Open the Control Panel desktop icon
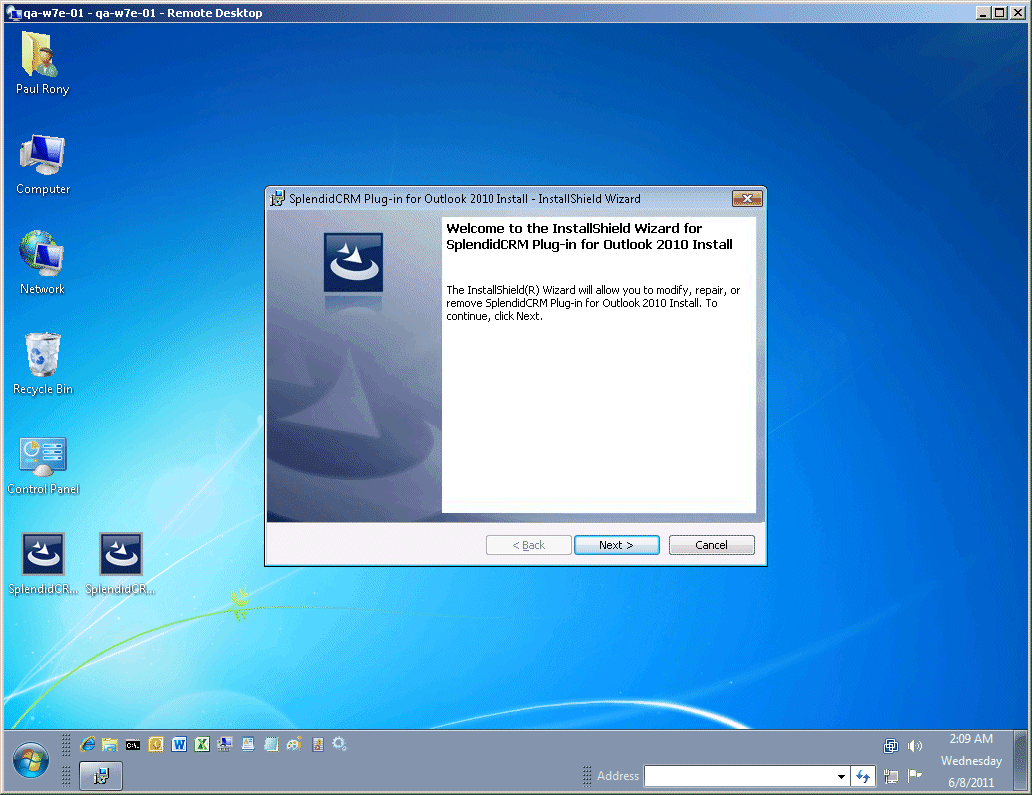This screenshot has width=1032, height=795. (x=42, y=457)
